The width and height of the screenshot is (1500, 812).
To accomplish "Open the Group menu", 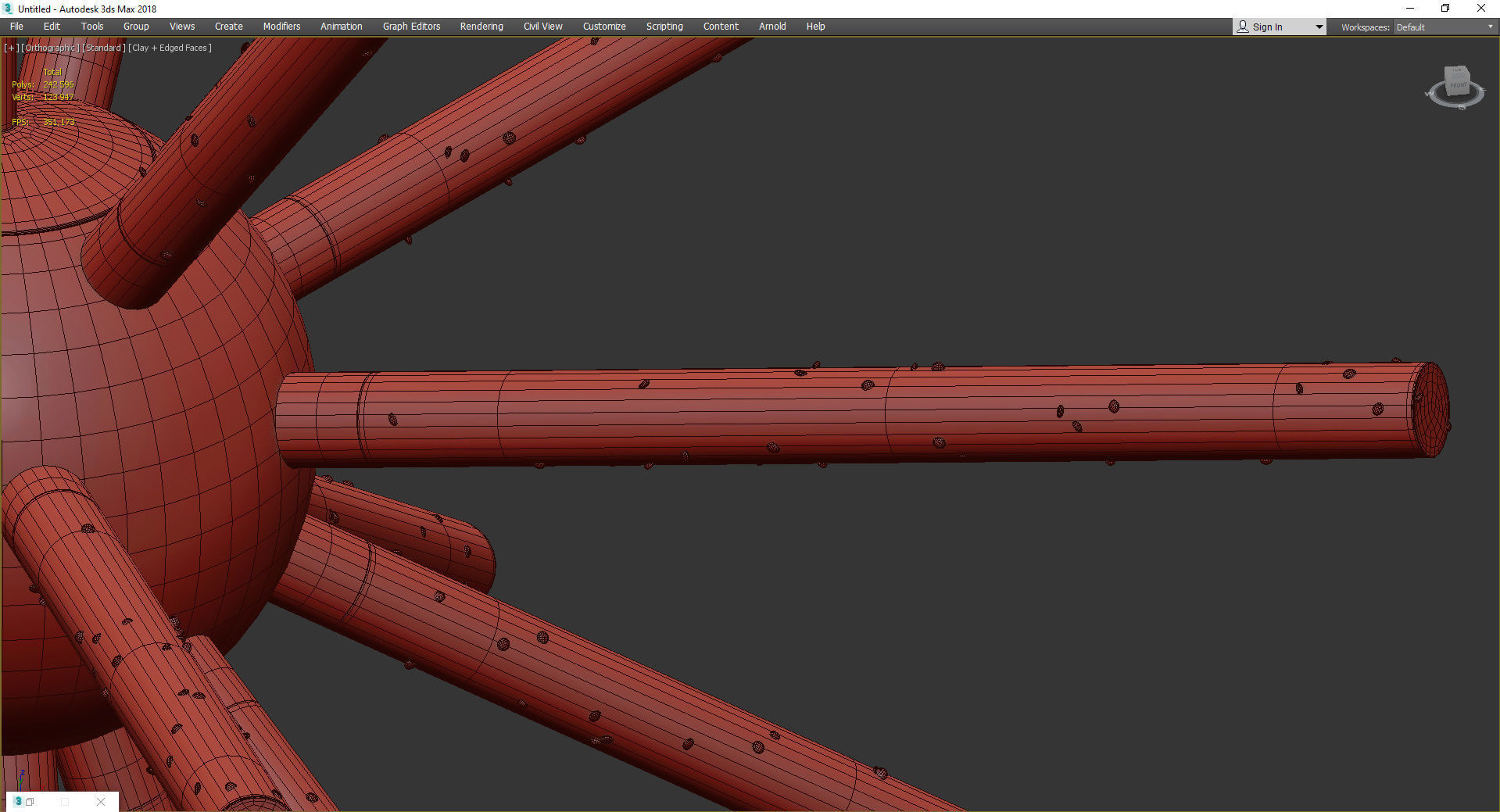I will [x=136, y=27].
